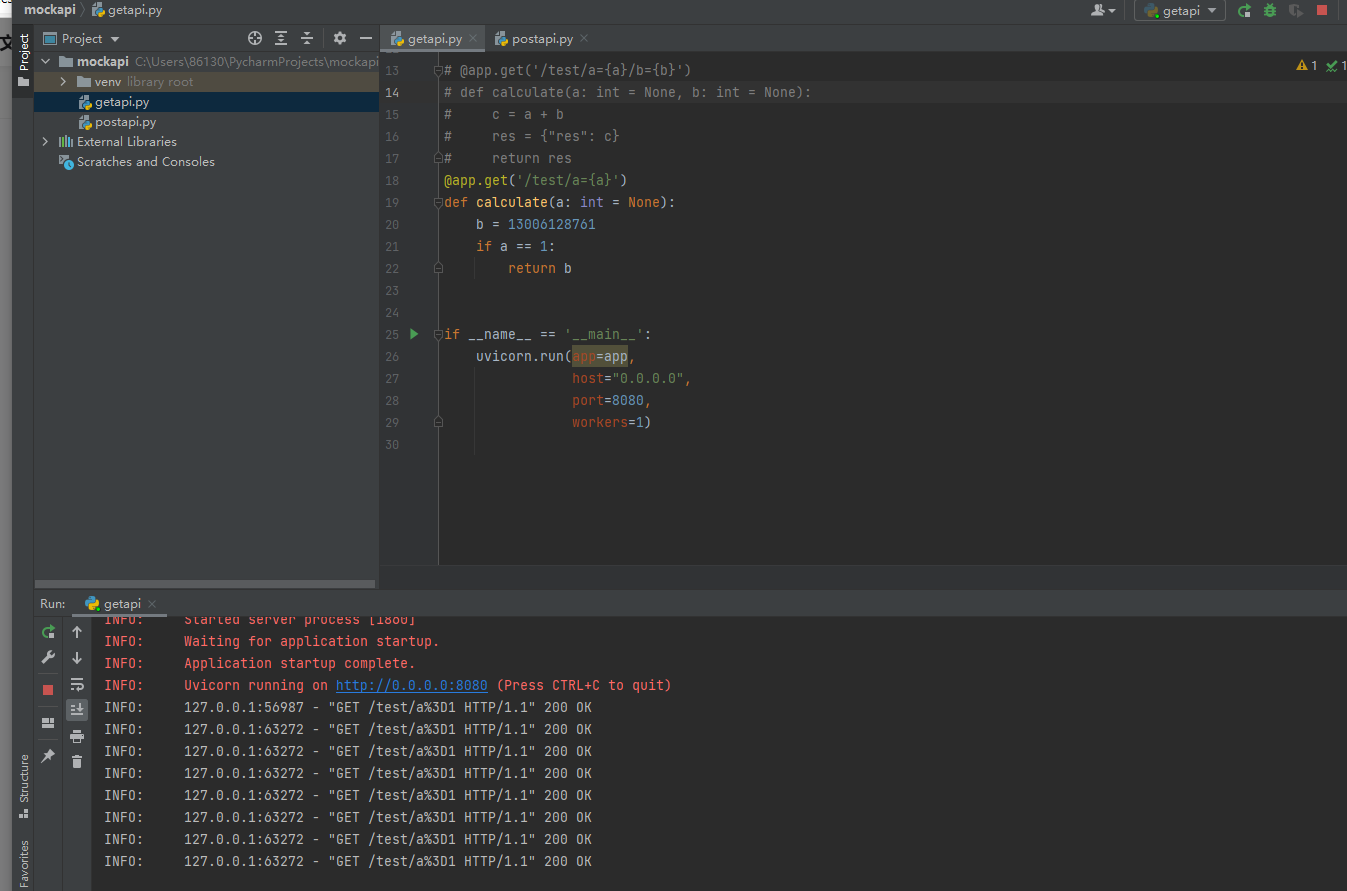This screenshot has height=891, width=1347.
Task: Click the down arrow in the Run console
Action: tap(77, 658)
